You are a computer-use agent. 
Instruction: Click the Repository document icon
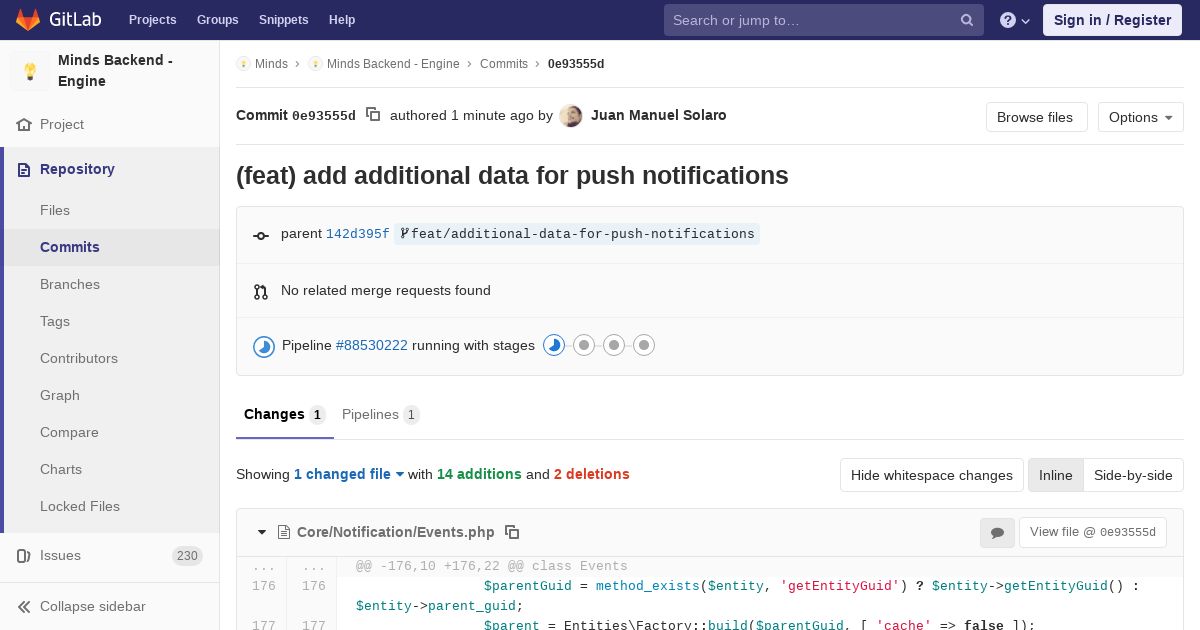tap(24, 170)
